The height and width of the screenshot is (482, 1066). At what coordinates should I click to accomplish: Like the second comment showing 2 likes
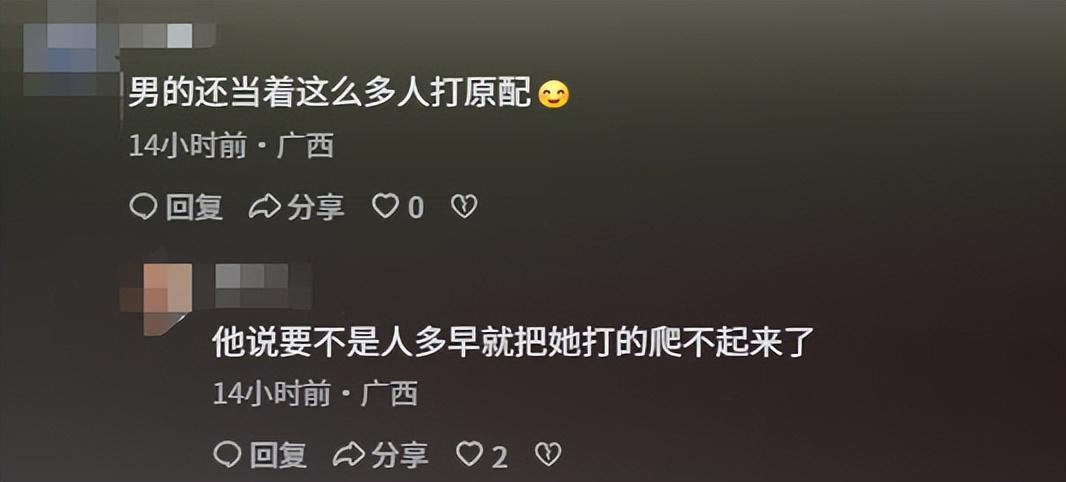coord(469,453)
